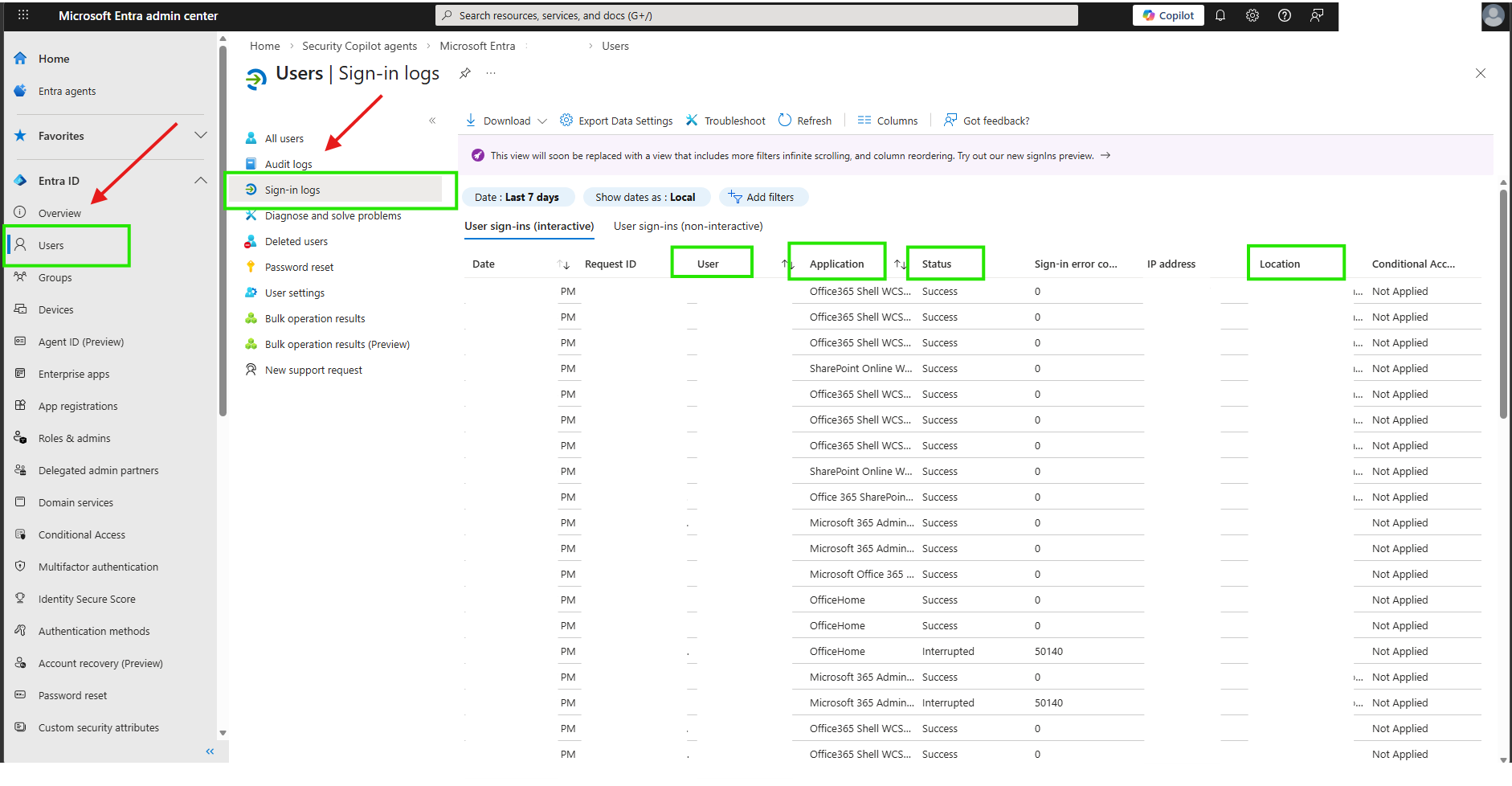Click the Roles & admins icon
The image size is (1512, 786).
(x=21, y=438)
